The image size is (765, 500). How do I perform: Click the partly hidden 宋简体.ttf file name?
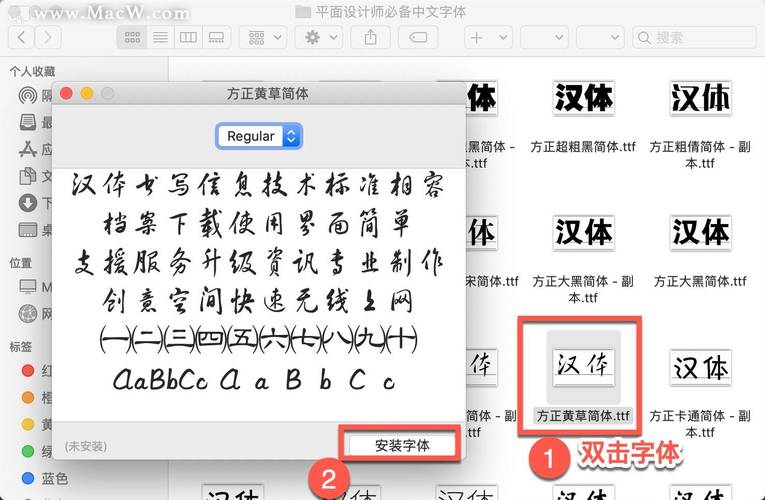[x=493, y=281]
